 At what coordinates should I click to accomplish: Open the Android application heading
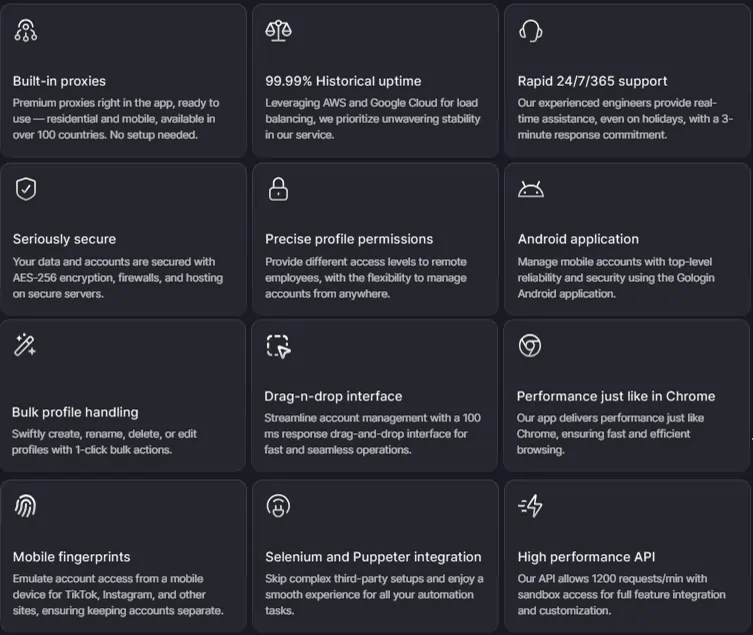pos(578,239)
